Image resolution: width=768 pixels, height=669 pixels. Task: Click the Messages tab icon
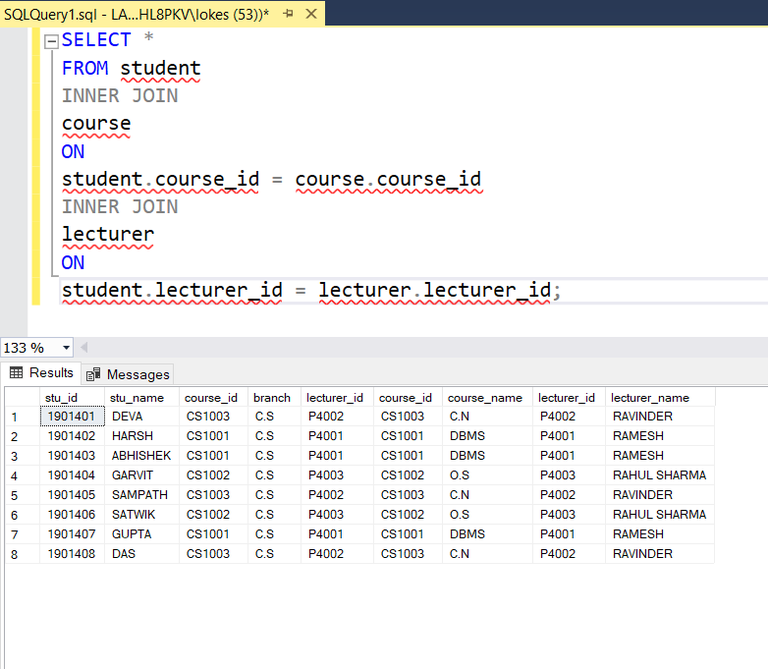[x=93, y=374]
